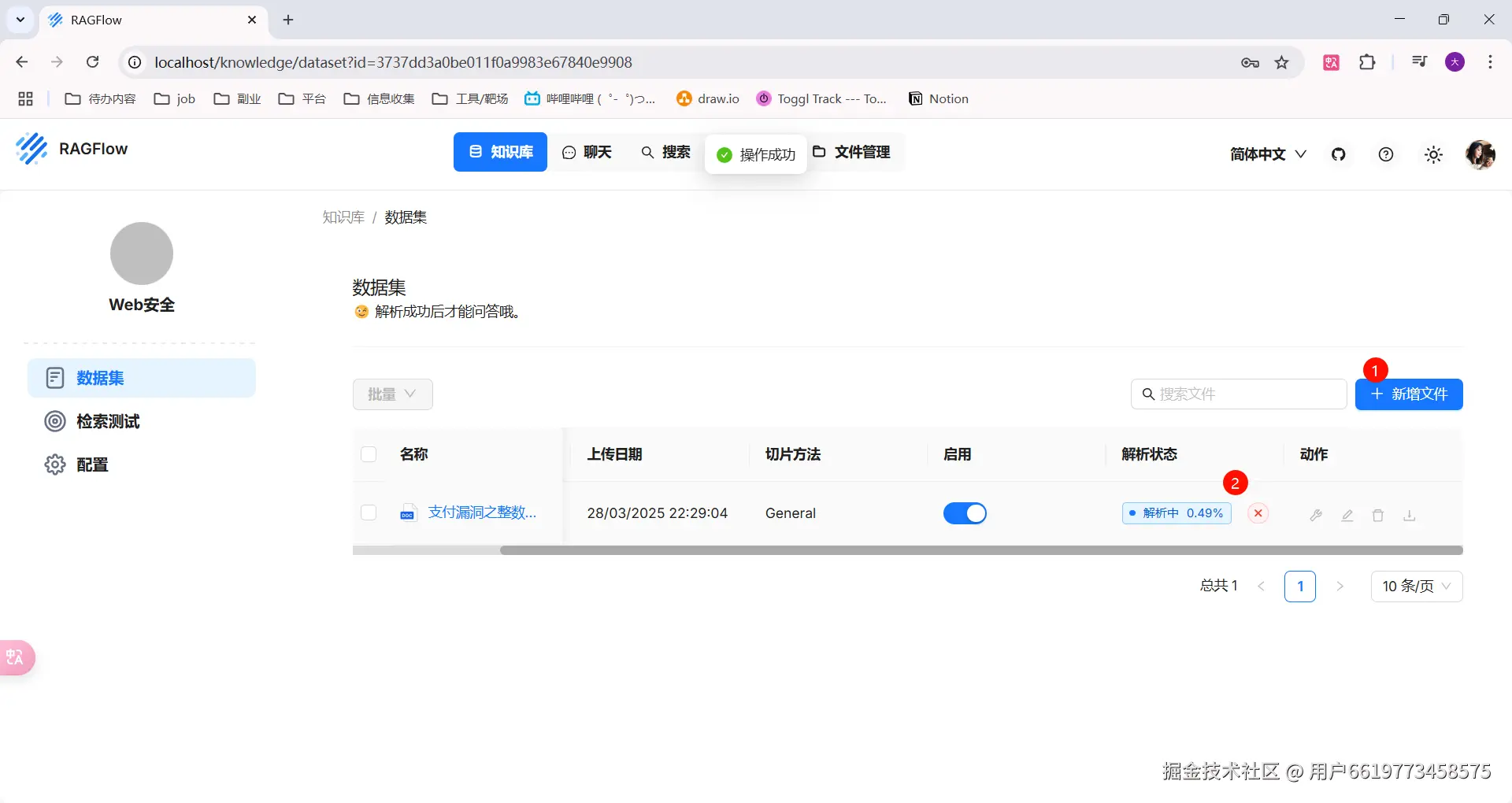Open the browser extensions puzzle icon
The image size is (1512, 803).
[1368, 62]
